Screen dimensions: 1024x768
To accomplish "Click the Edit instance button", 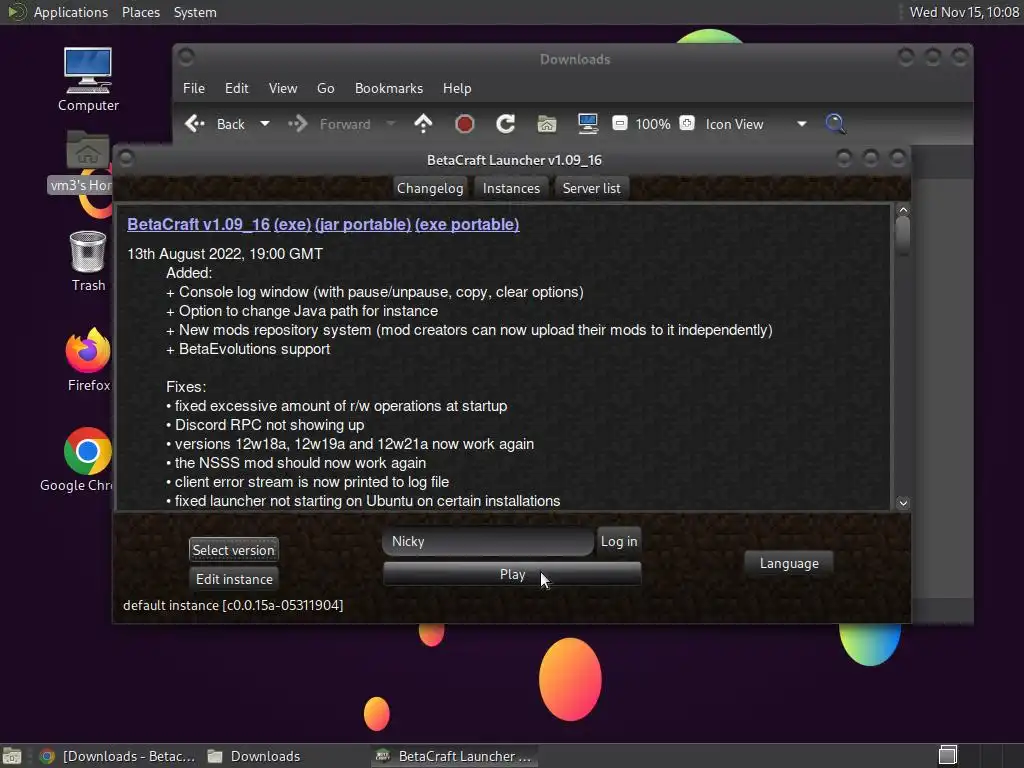I will 234,579.
